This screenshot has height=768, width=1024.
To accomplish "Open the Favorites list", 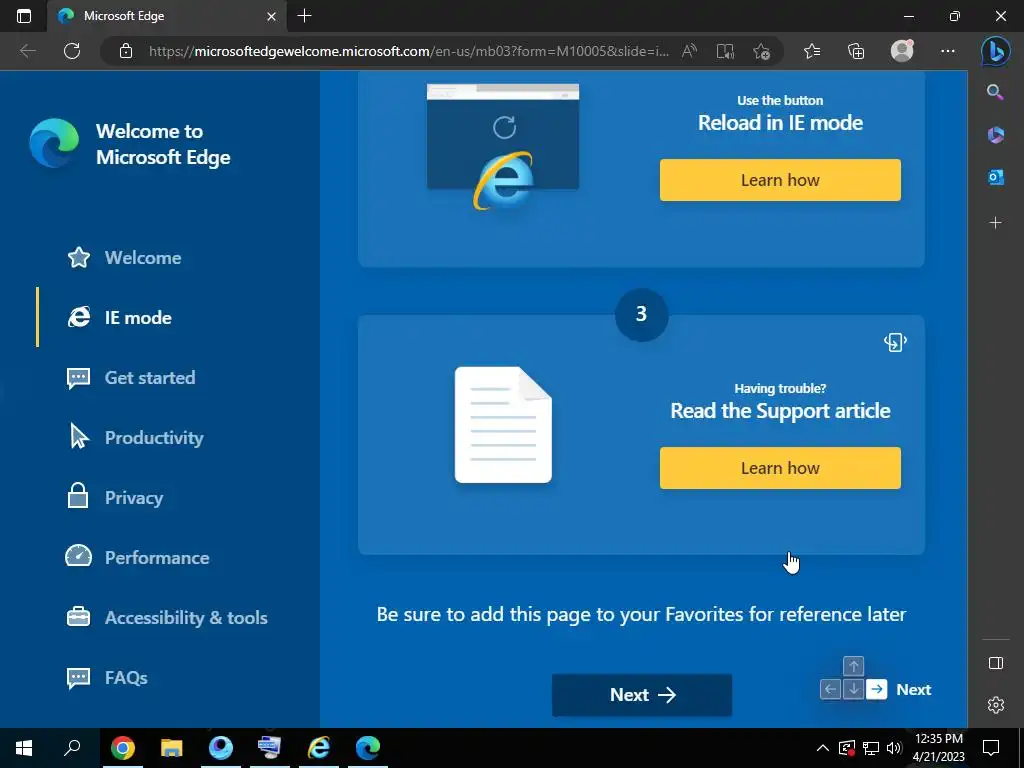I will point(812,51).
